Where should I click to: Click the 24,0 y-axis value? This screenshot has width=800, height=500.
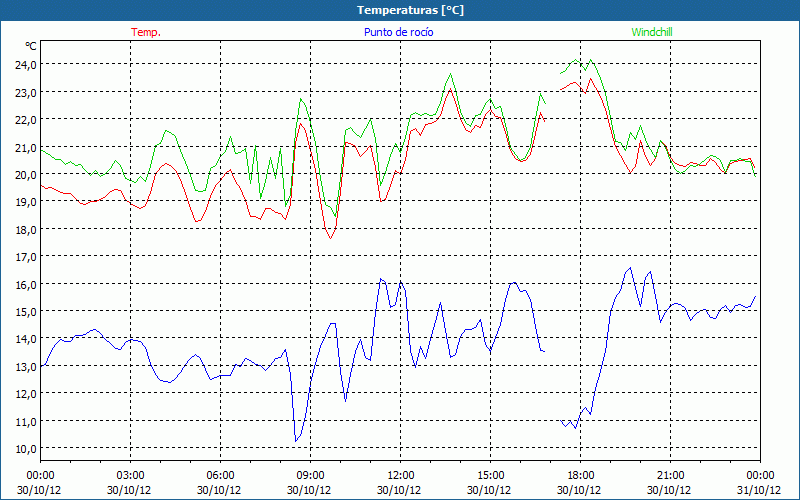(27, 65)
